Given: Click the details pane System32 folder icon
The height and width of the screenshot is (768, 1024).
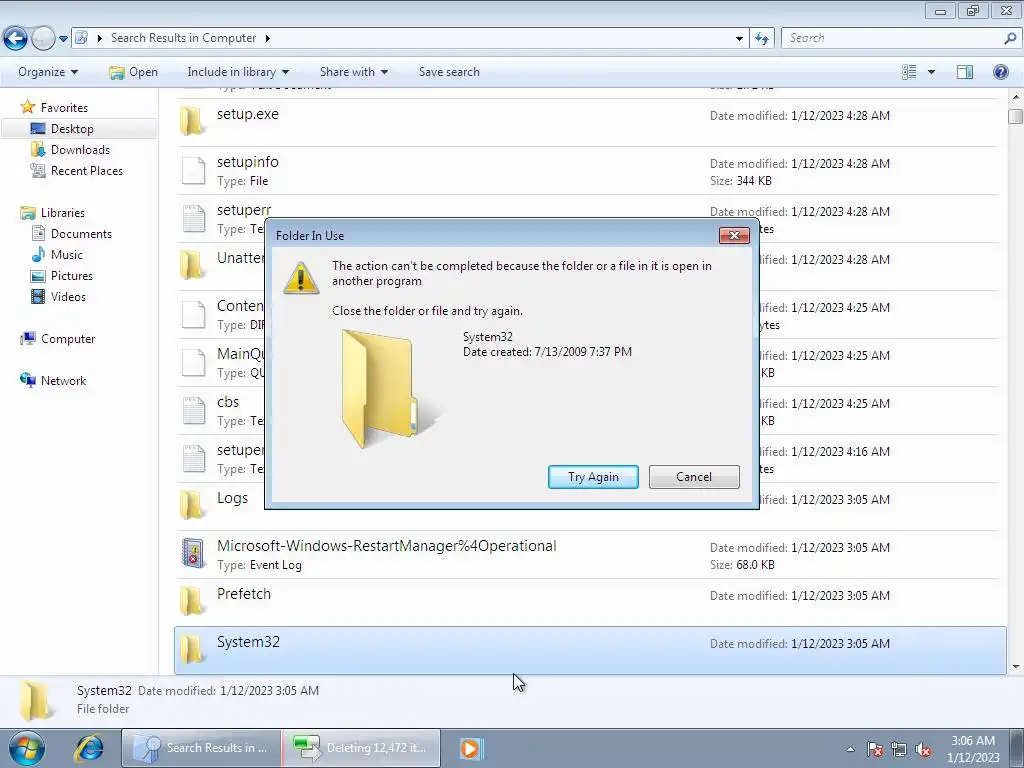Looking at the screenshot, I should click(36, 699).
